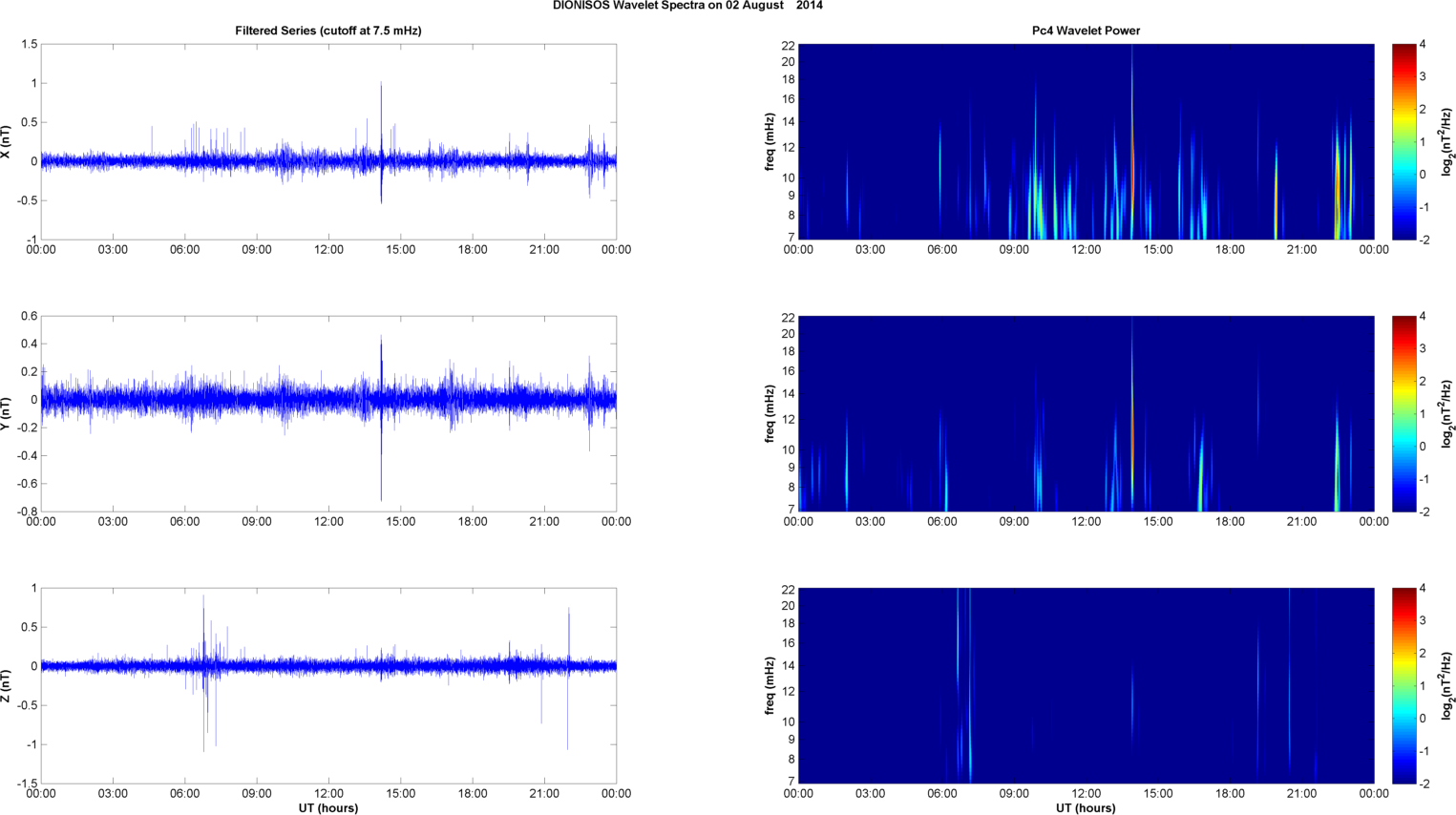The width and height of the screenshot is (1456, 815).
Task: Select the 'Pc4 Wavelet Power' heading
Action: point(1086,31)
